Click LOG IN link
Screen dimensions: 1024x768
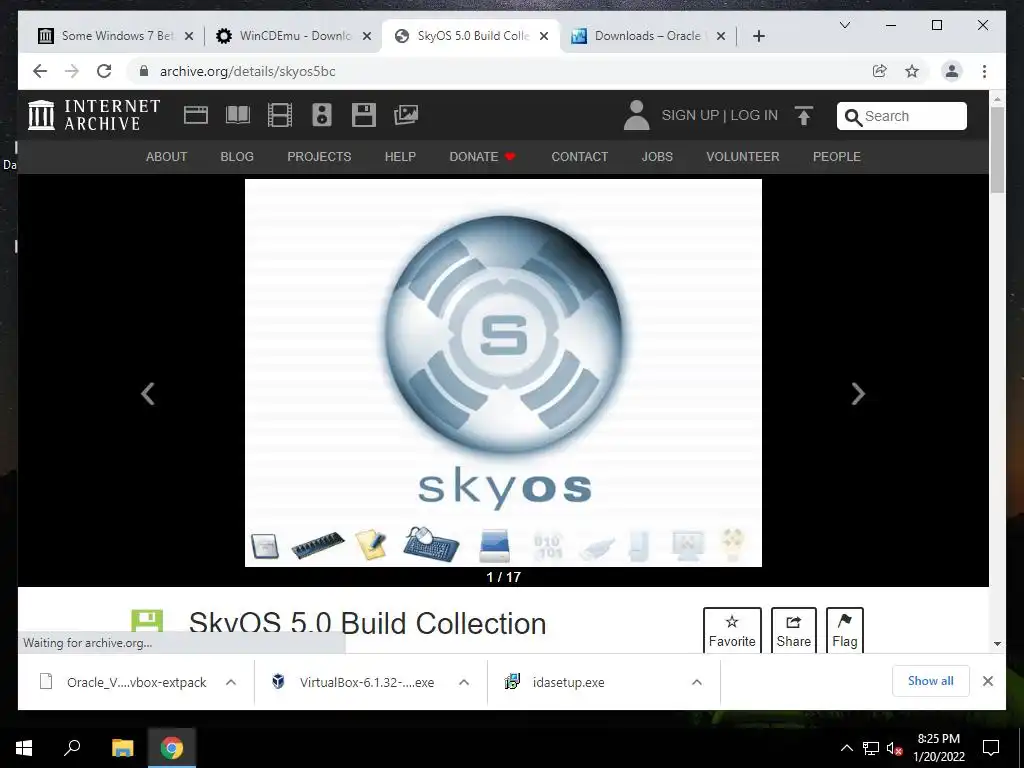click(x=754, y=115)
